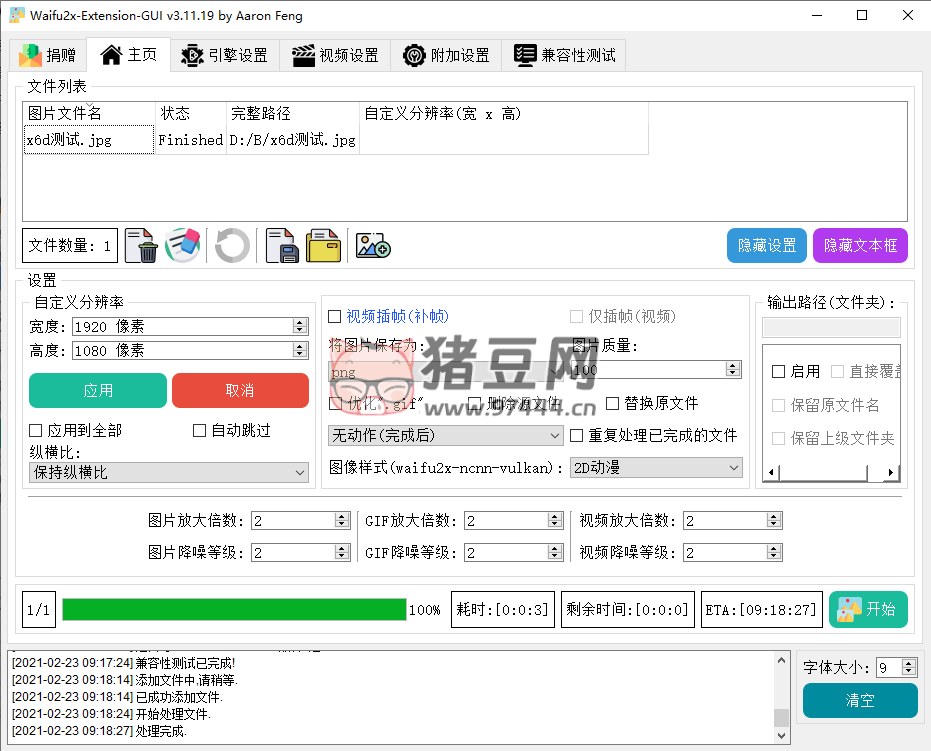The height and width of the screenshot is (751, 931).
Task: Click the 开始 start button
Action: (x=868, y=609)
